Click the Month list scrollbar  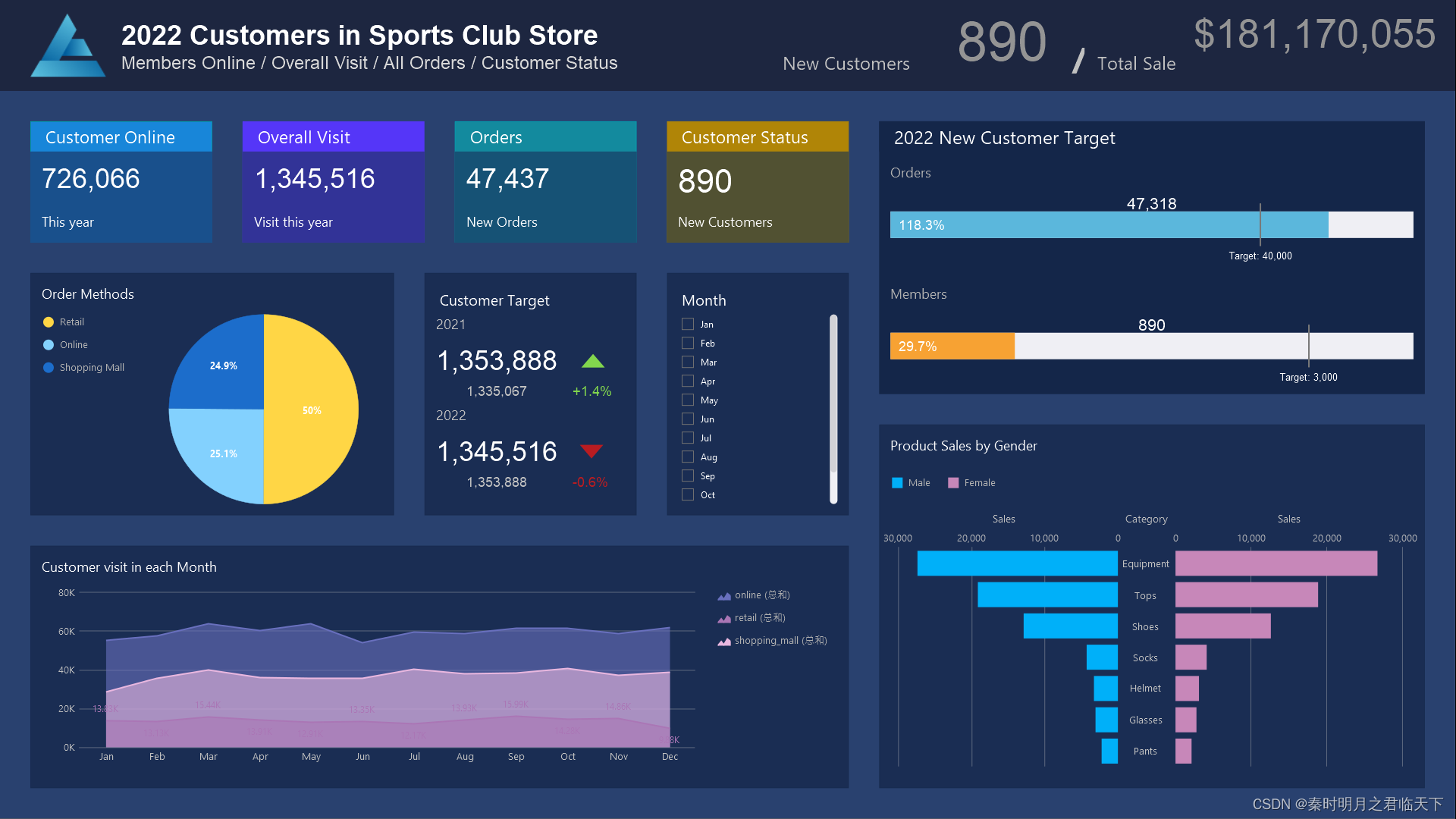833,394
